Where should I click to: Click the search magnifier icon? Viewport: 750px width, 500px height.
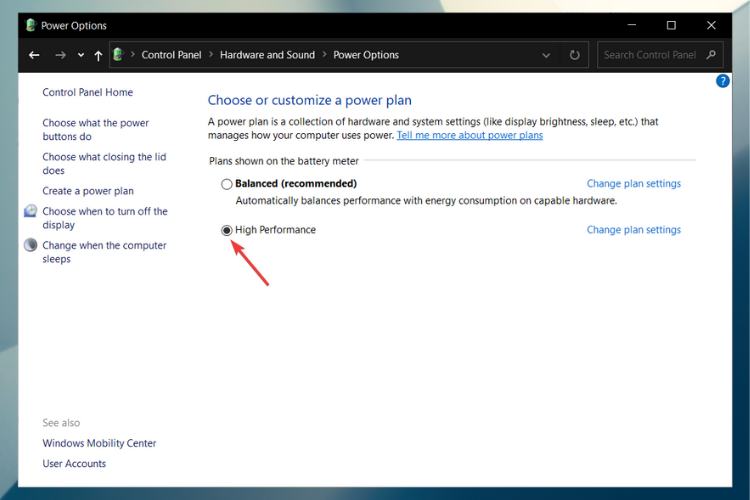[x=711, y=55]
